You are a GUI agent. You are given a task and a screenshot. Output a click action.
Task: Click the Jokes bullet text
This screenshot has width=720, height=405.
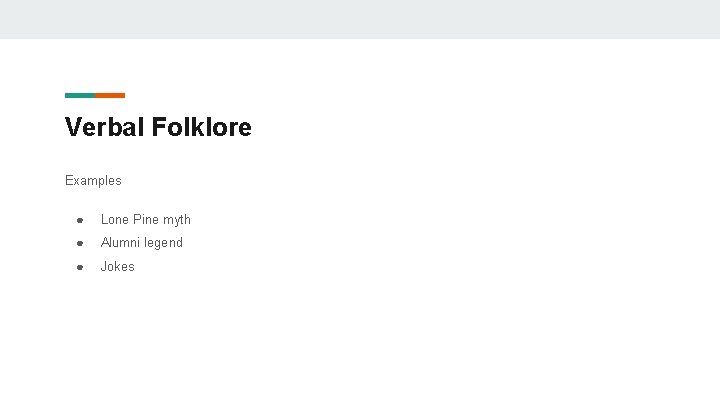point(117,267)
